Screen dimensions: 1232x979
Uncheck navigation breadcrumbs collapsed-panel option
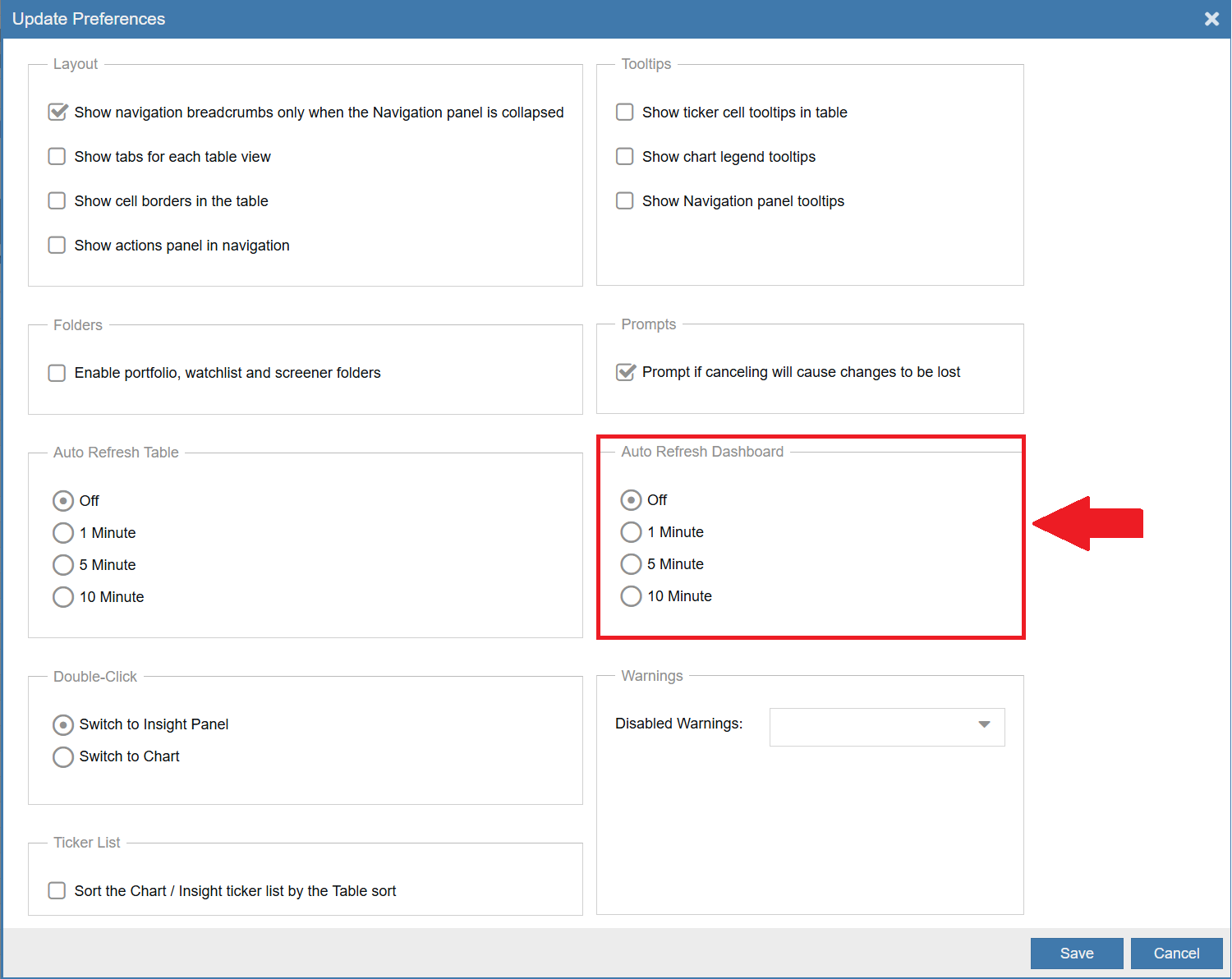[57, 113]
